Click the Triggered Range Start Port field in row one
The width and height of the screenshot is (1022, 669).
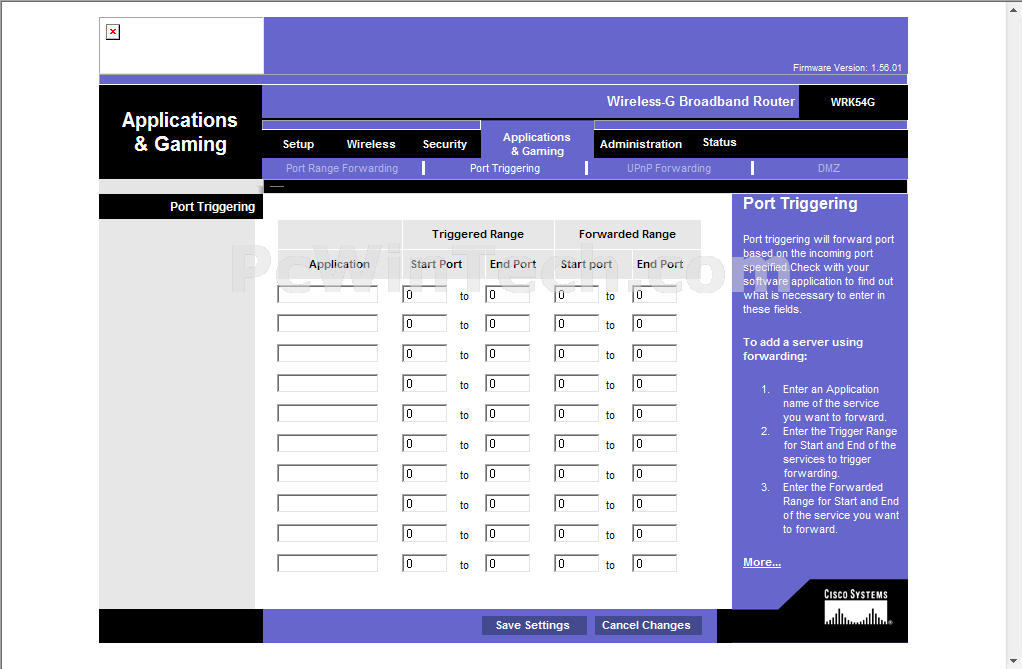[x=424, y=294]
